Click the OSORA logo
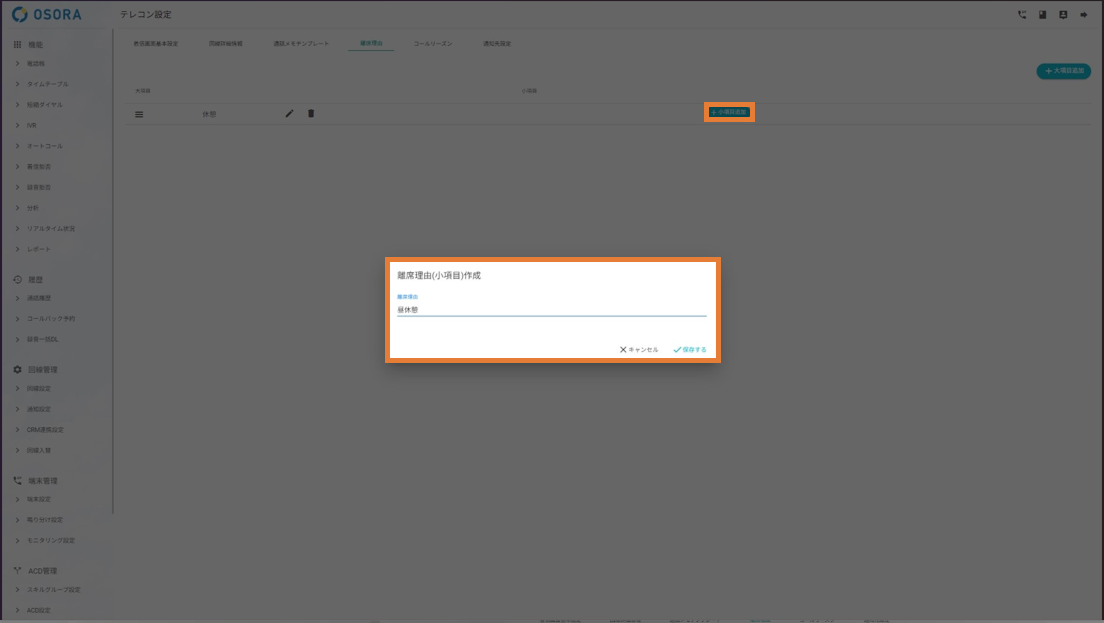 pos(48,15)
